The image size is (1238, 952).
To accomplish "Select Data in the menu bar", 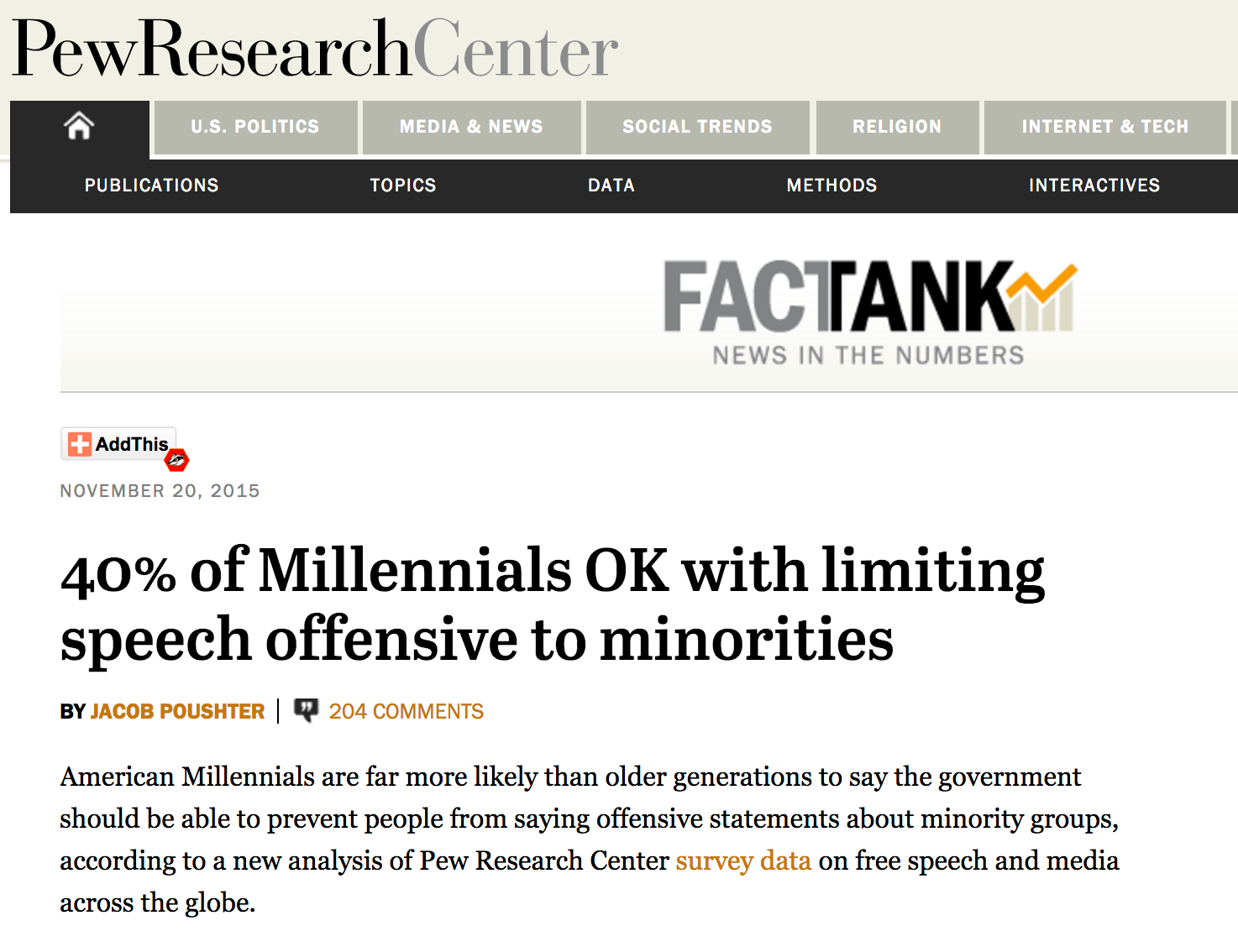I will click(x=611, y=186).
